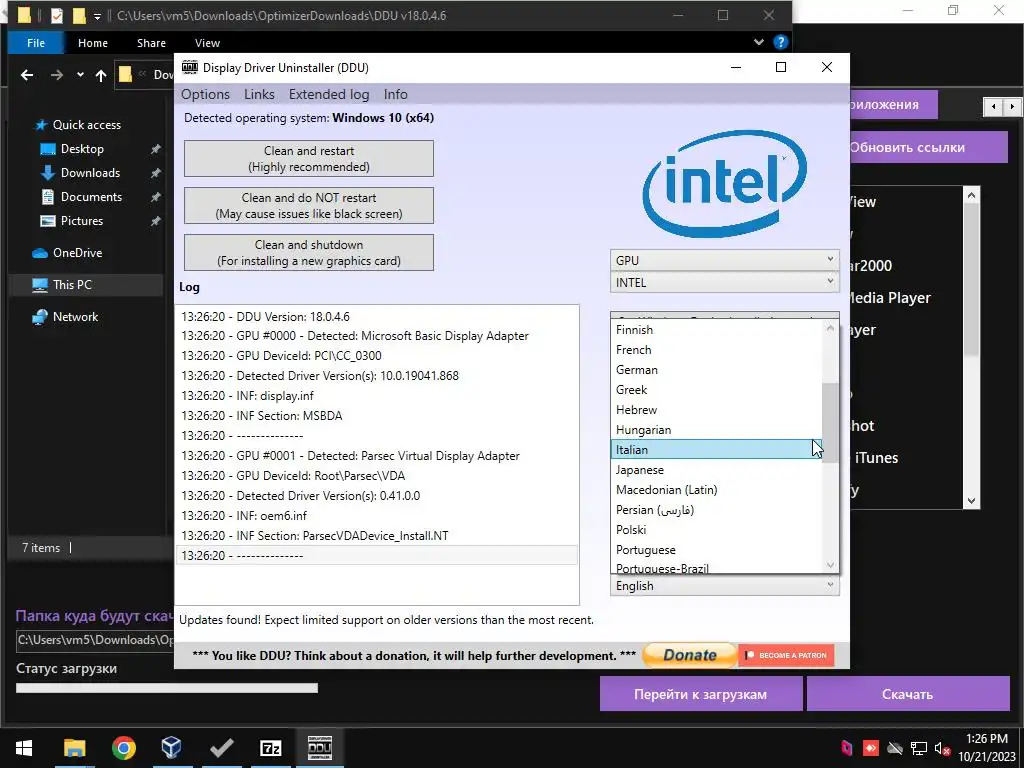The height and width of the screenshot is (768, 1024).
Task: Select Polski from language list
Action: (x=716, y=530)
